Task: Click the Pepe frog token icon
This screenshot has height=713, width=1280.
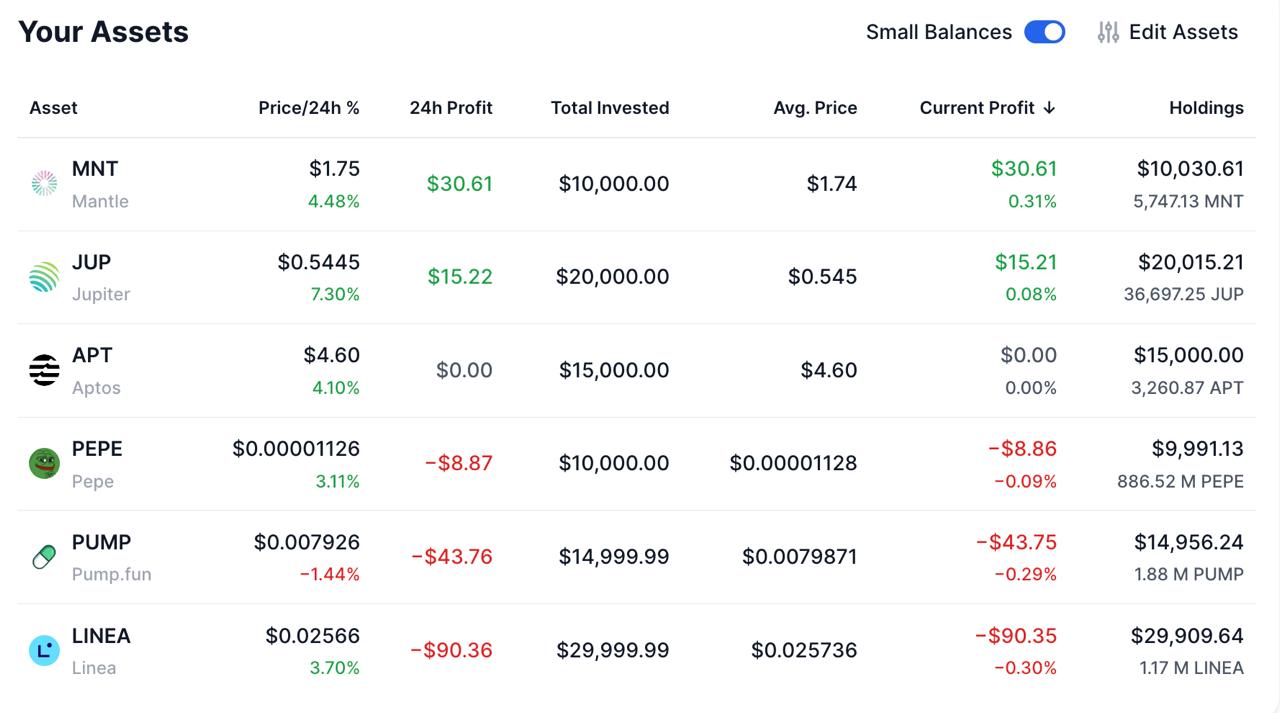Action: pos(44,463)
